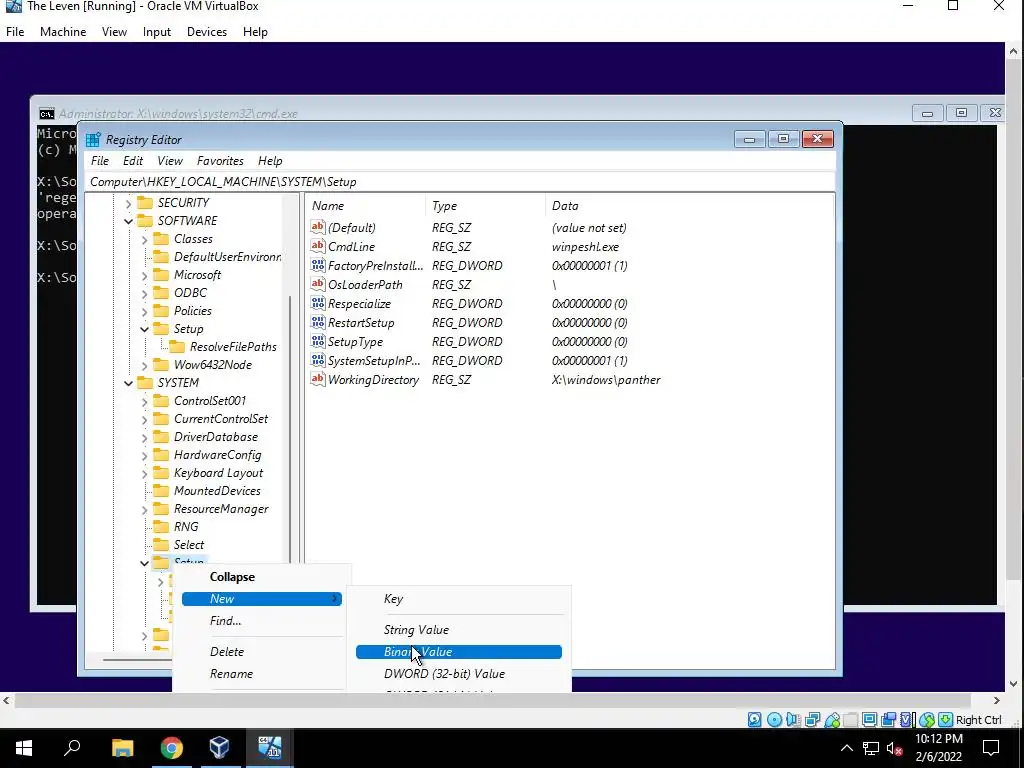Click the 'X:\windows\panther' data value
Screen dimensions: 1024x768
(606, 379)
